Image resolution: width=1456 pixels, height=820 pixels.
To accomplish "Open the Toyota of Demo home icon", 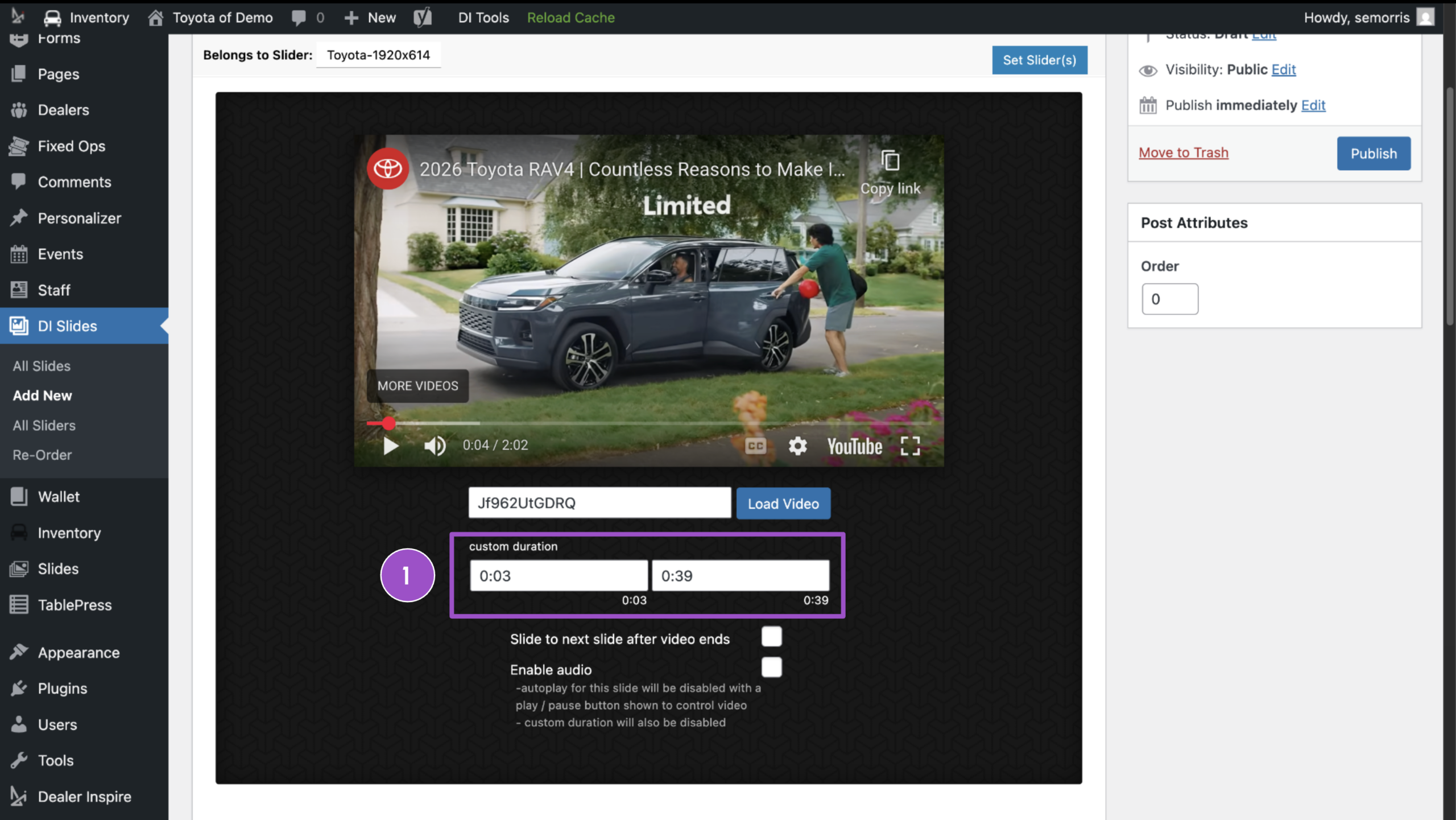I will point(155,18).
